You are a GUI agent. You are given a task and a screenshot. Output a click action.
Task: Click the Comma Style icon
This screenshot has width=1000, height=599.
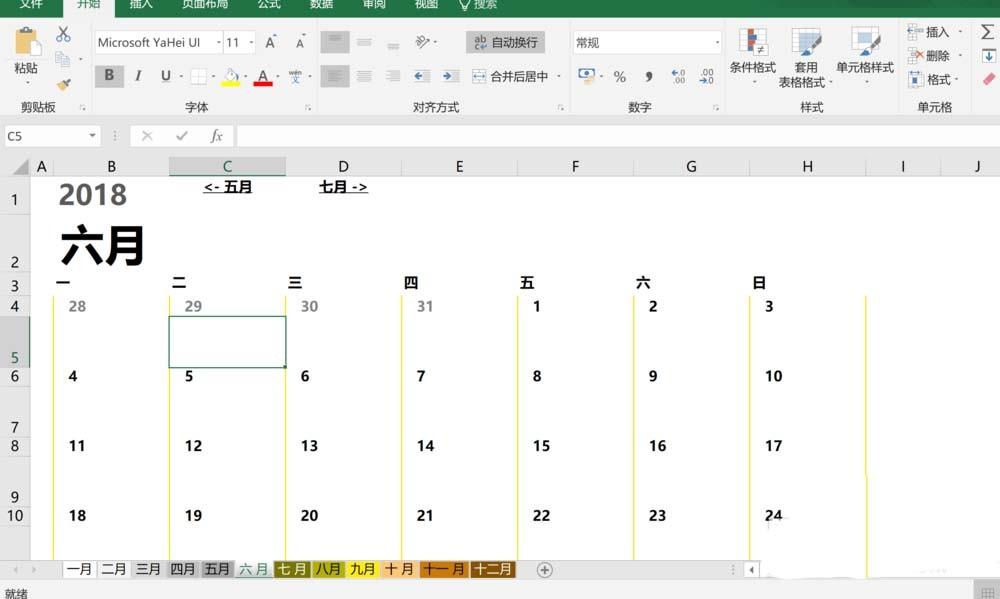point(648,76)
